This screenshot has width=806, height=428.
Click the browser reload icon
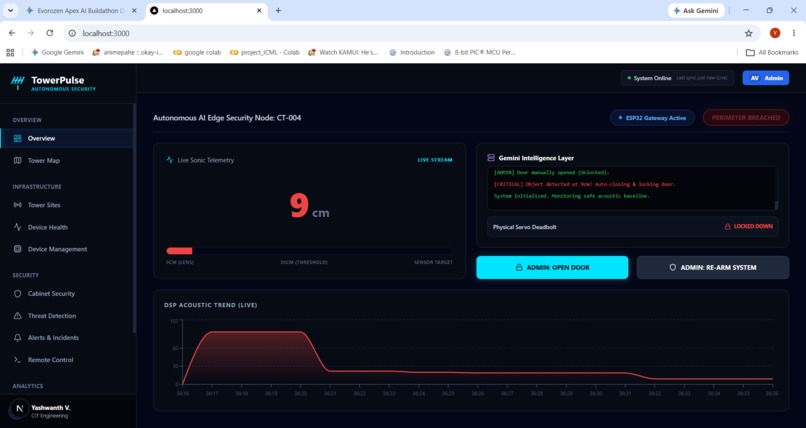coord(49,33)
